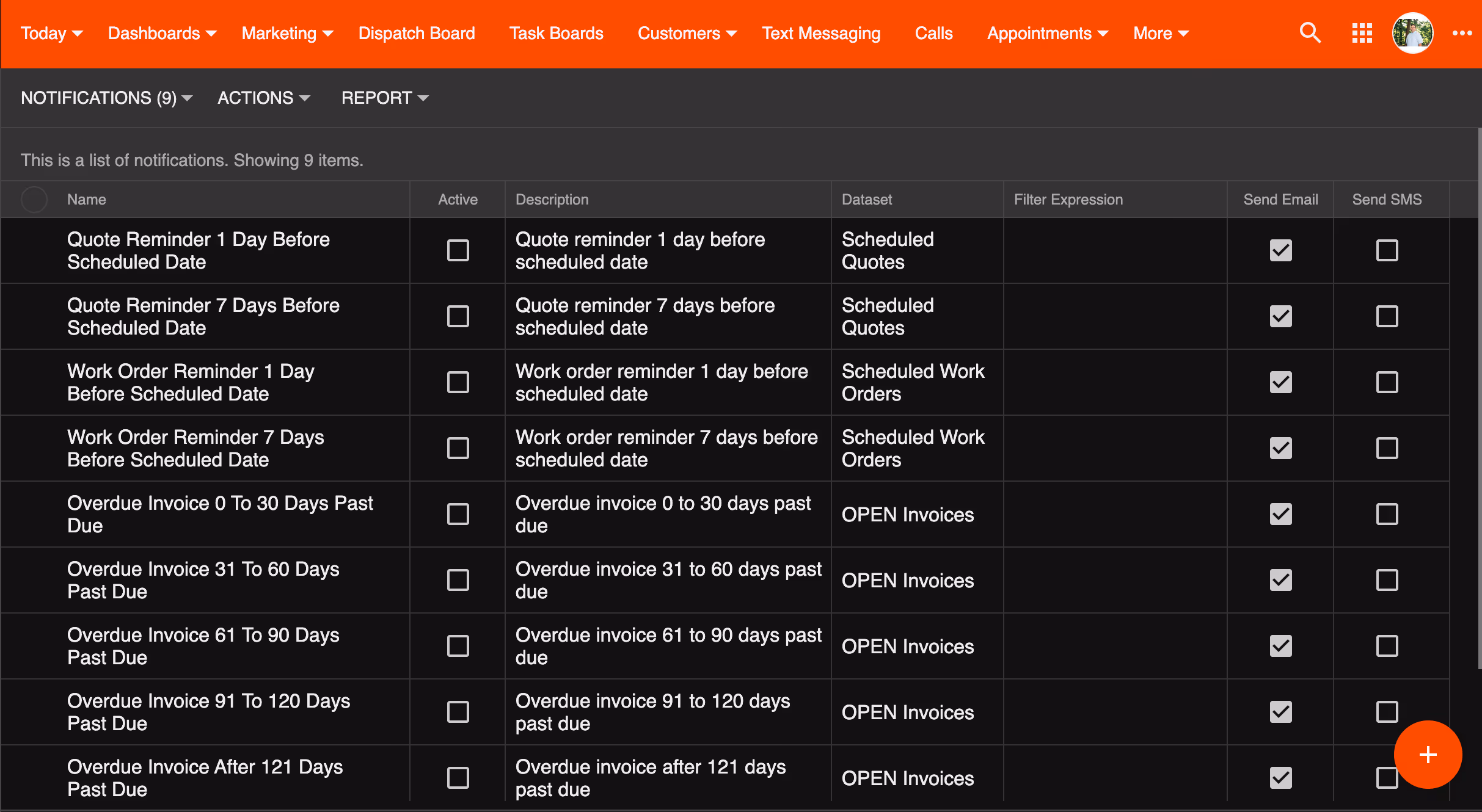Open the apps grid icon
Image resolution: width=1482 pixels, height=812 pixels.
[1362, 33]
